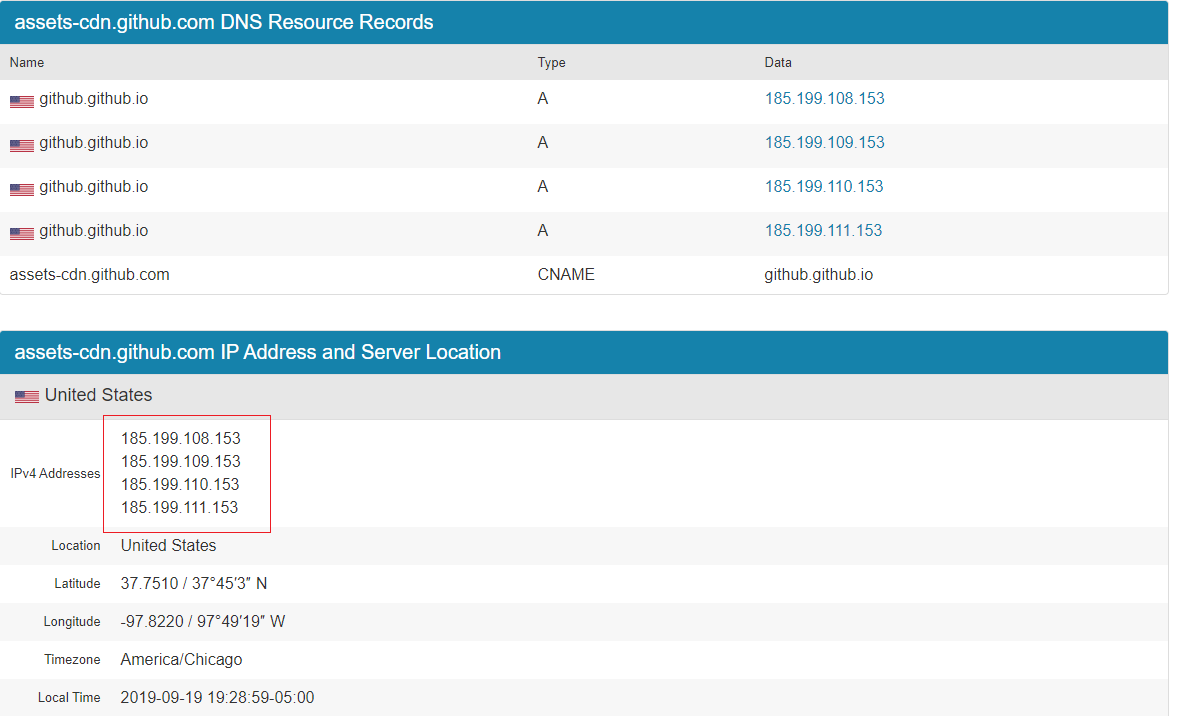Click the Data column header
The image size is (1183, 716).
click(778, 63)
